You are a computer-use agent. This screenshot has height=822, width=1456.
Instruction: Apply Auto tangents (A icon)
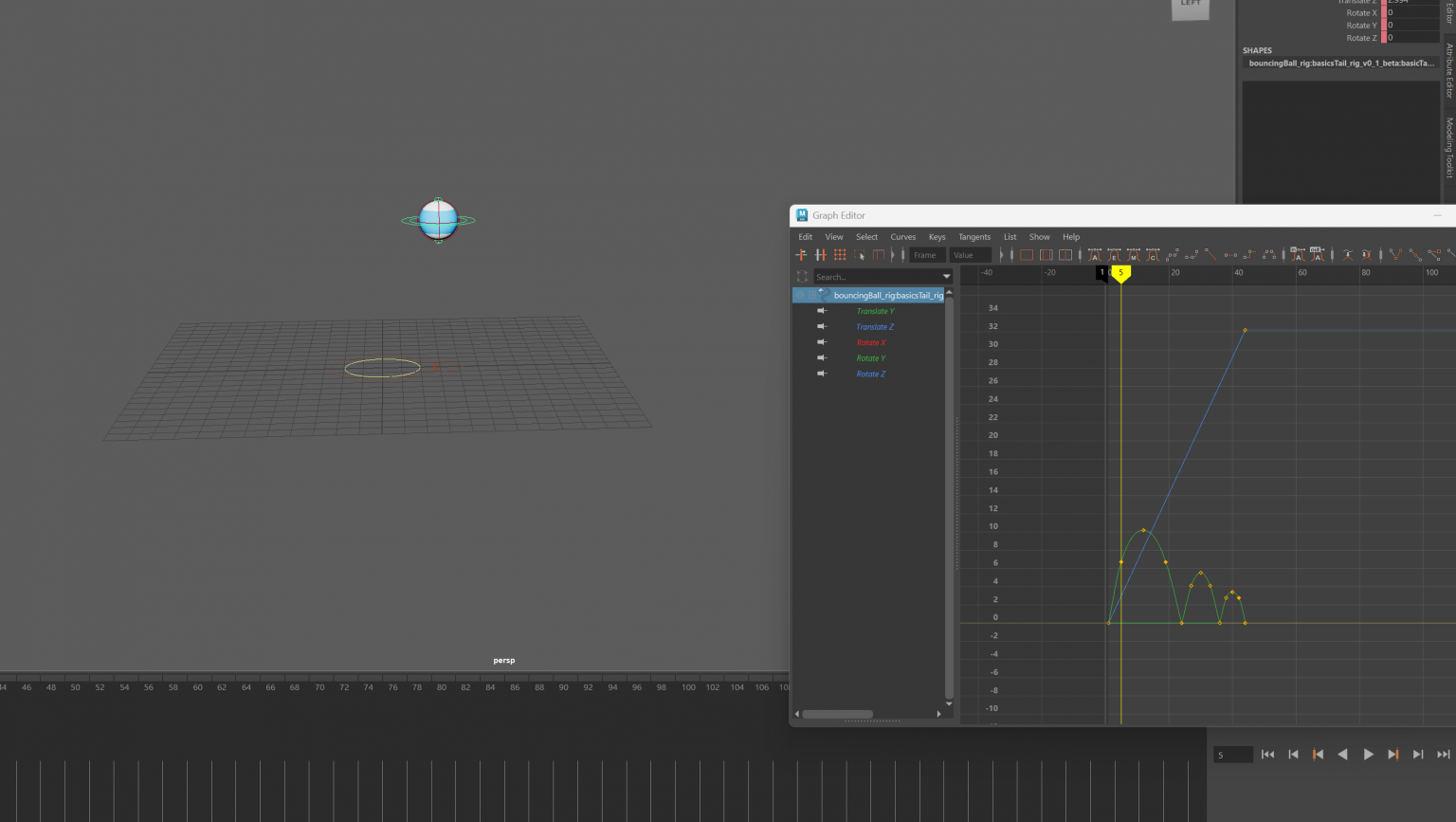[1094, 255]
